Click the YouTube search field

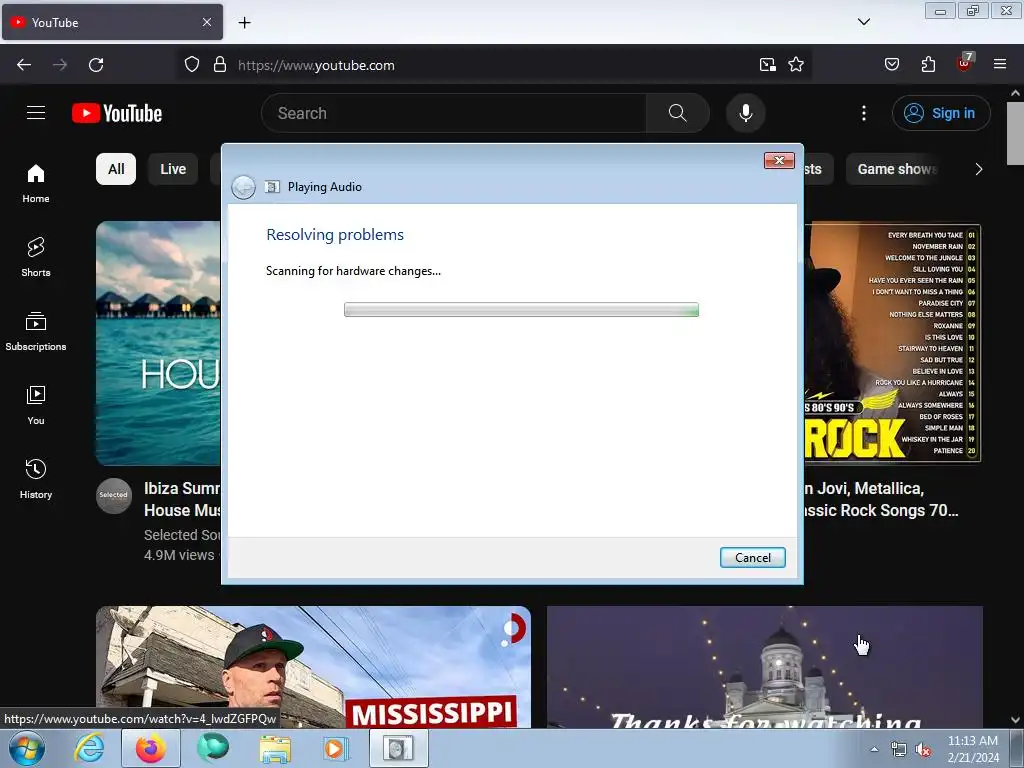(x=453, y=113)
